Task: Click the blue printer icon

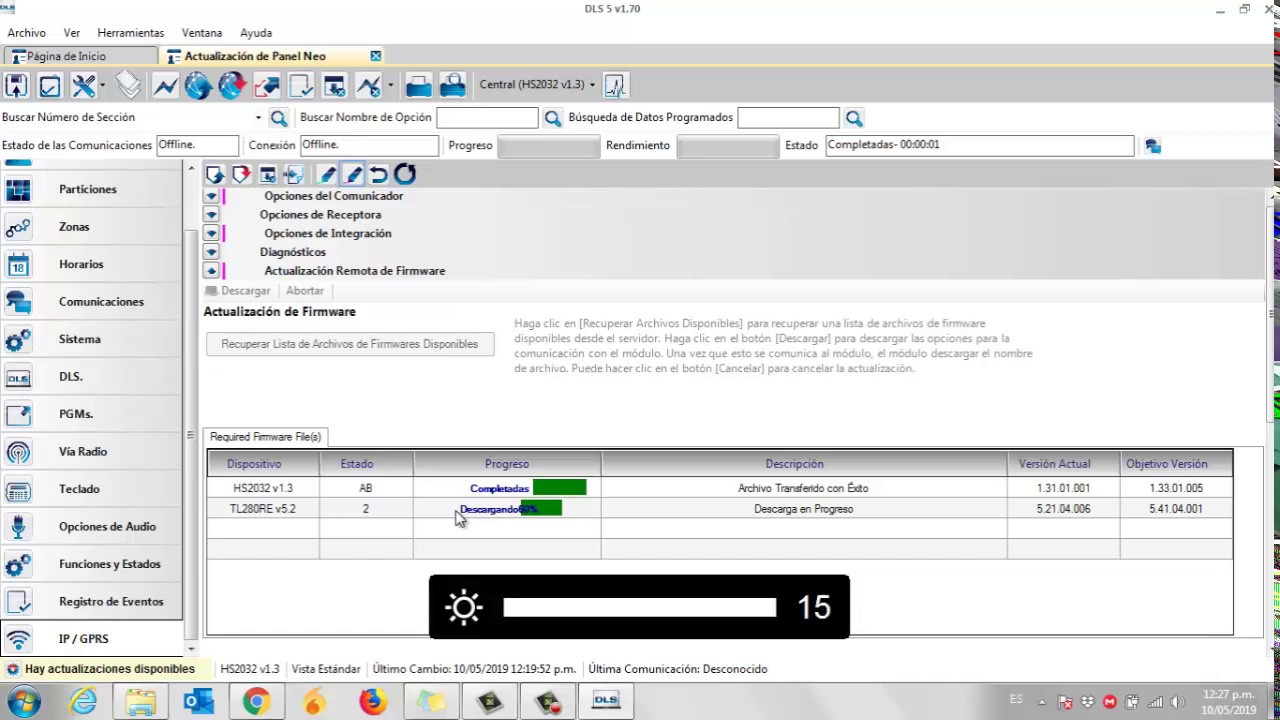Action: coord(419,85)
